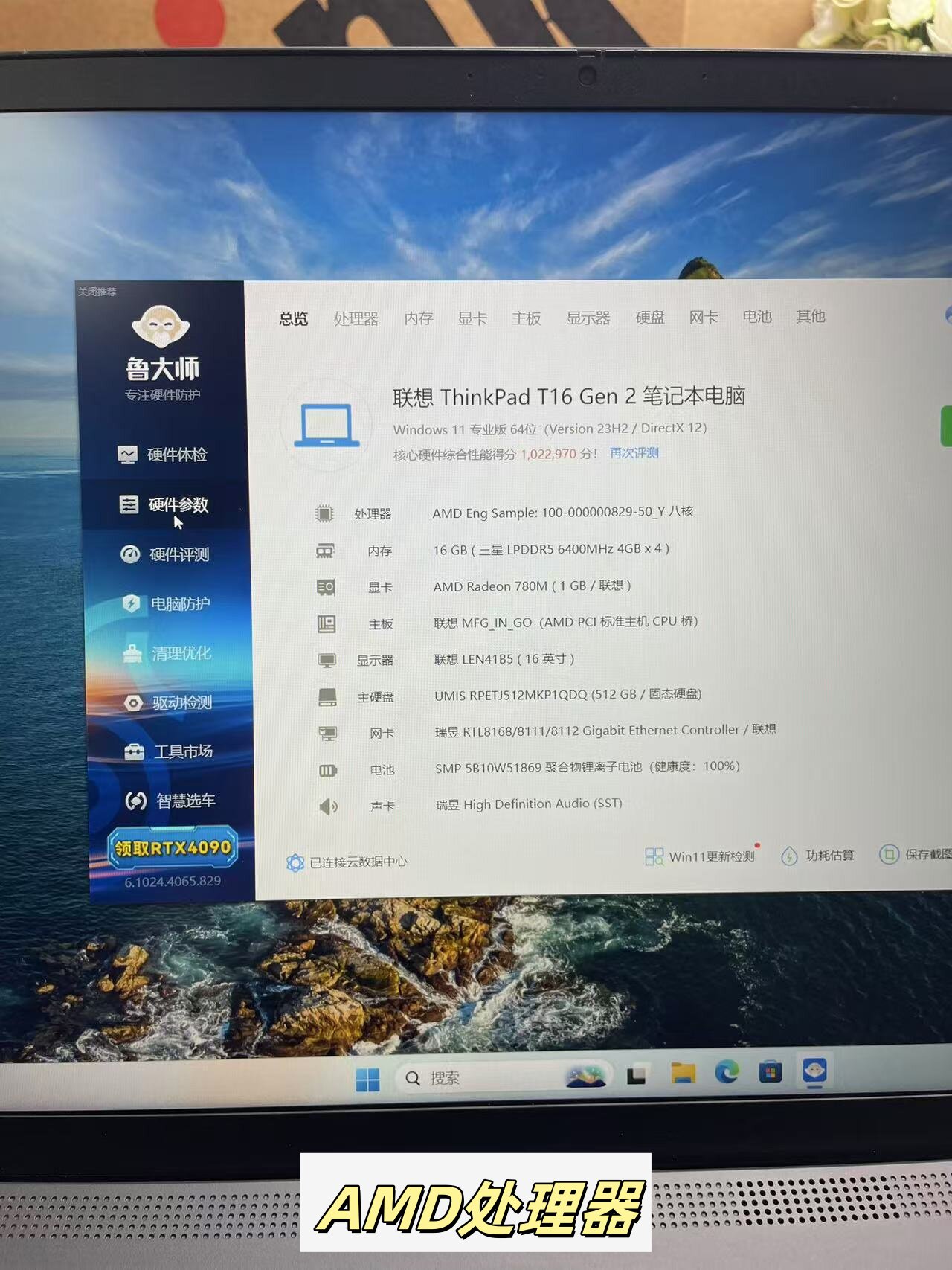This screenshot has width=952, height=1270.
Task: Switch to the 网卡 tab
Action: [x=704, y=318]
